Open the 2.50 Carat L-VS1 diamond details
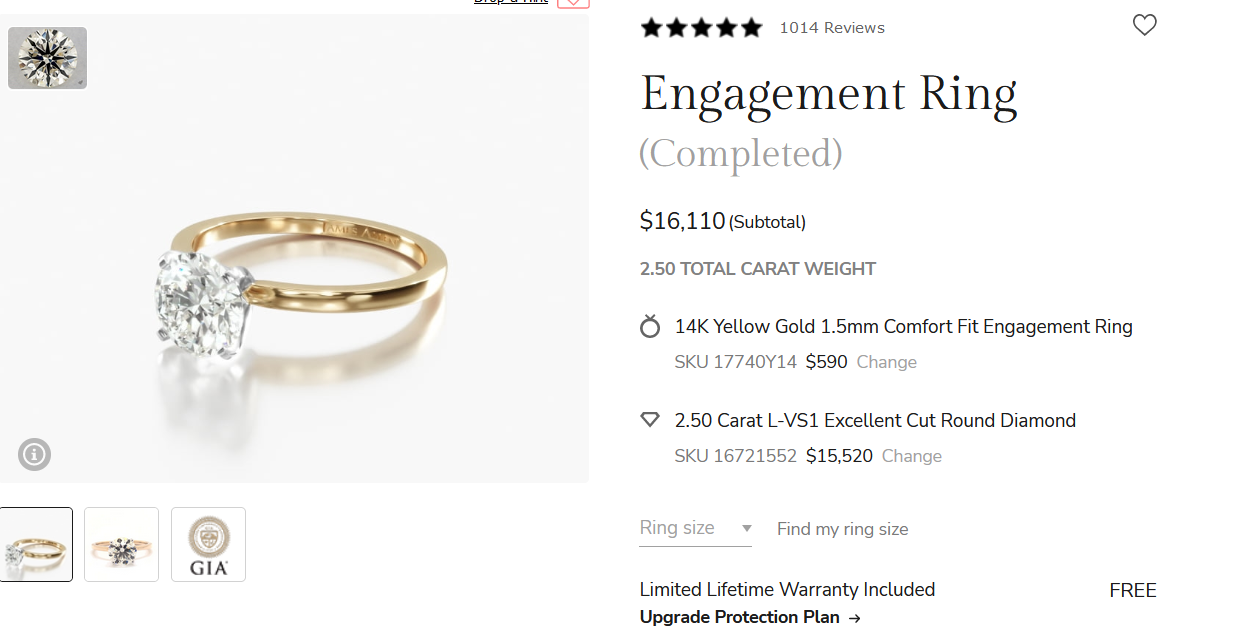 click(875, 421)
